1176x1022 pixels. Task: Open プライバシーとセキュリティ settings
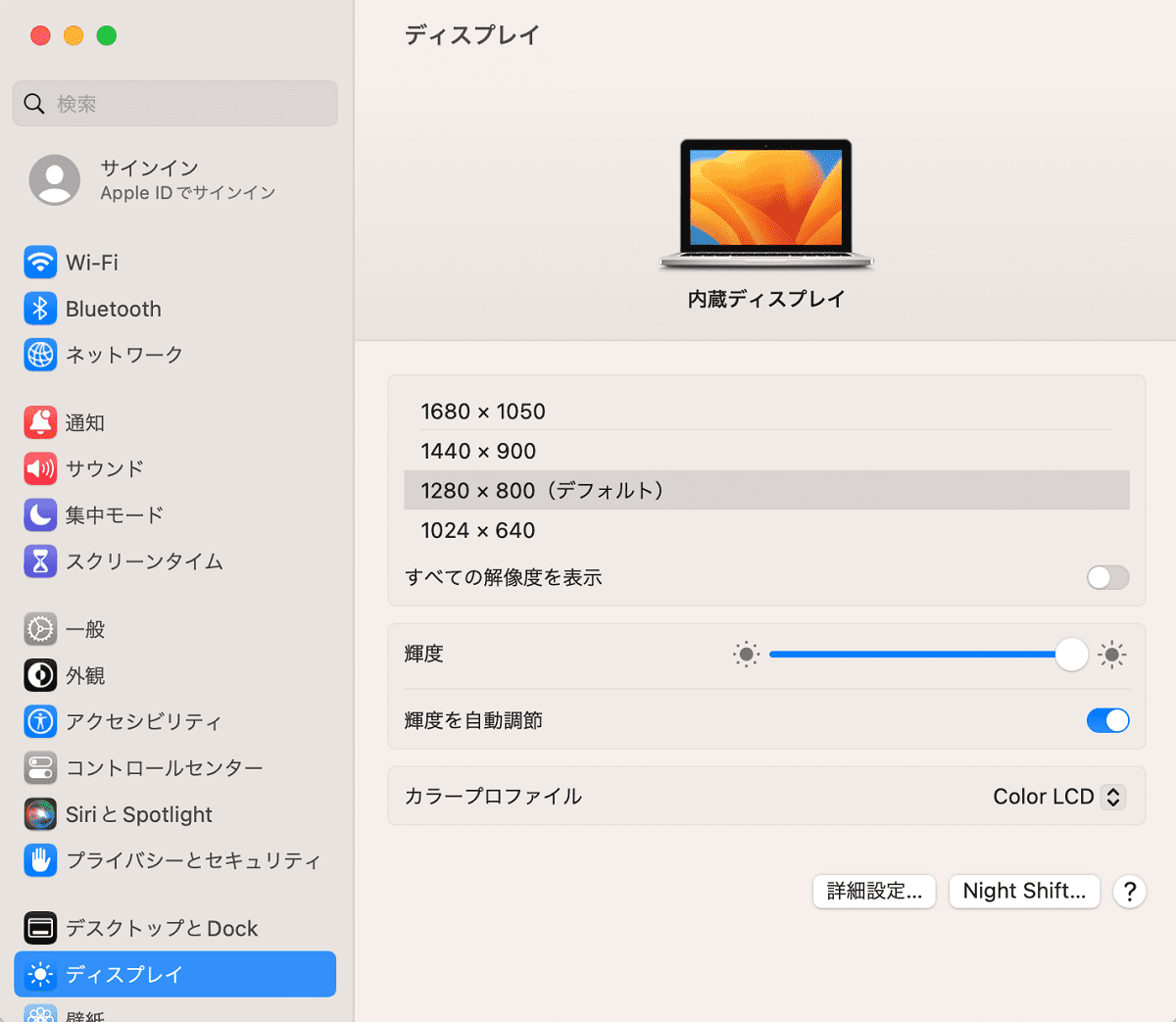click(175, 859)
